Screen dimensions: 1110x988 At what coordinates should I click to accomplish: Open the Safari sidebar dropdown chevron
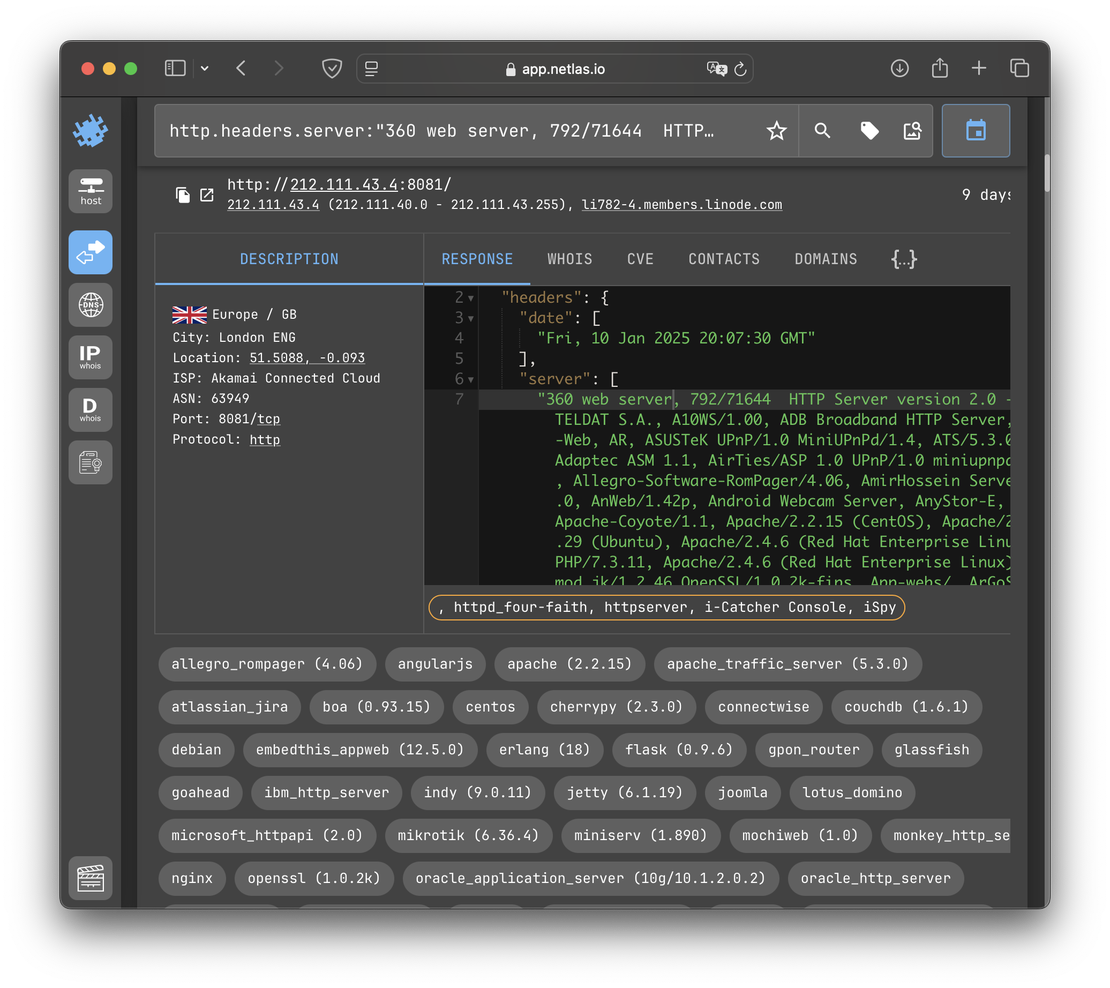tap(204, 68)
